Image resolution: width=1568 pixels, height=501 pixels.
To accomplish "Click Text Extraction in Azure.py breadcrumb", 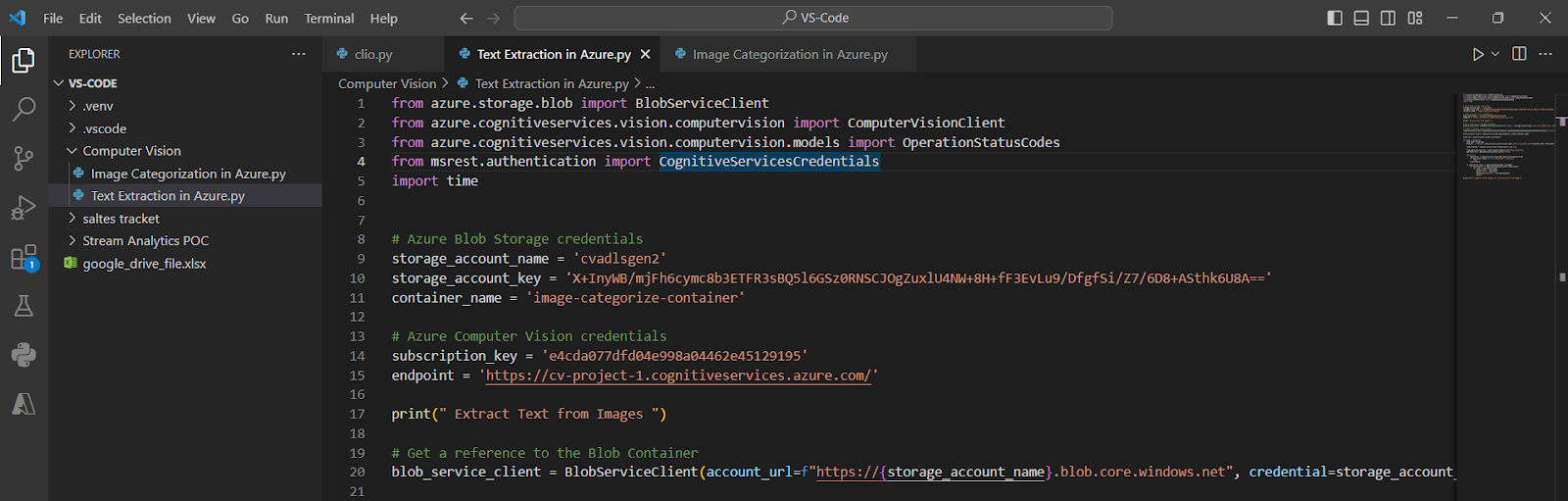I will tap(552, 84).
